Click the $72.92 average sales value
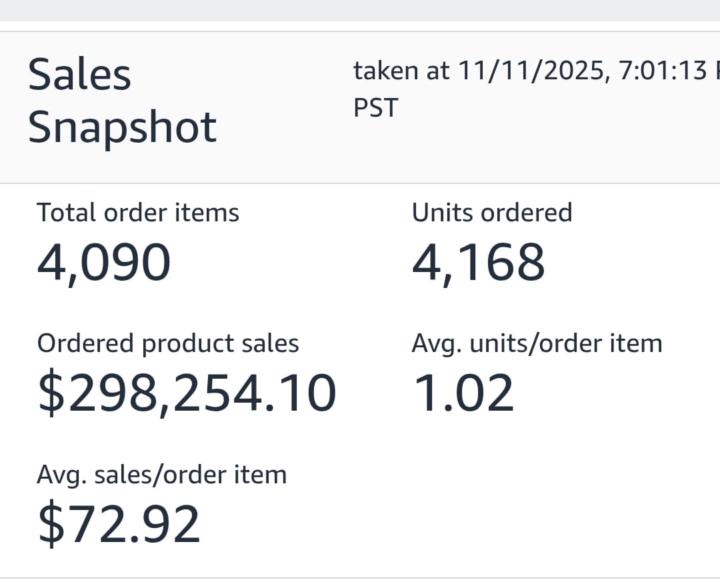This screenshot has width=720, height=584. coord(119,524)
